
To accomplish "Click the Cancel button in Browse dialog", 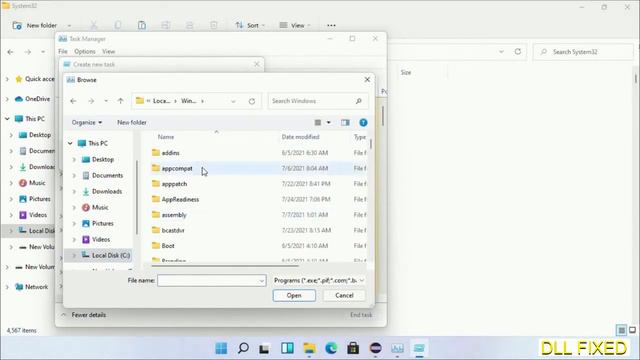I will coord(344,296).
